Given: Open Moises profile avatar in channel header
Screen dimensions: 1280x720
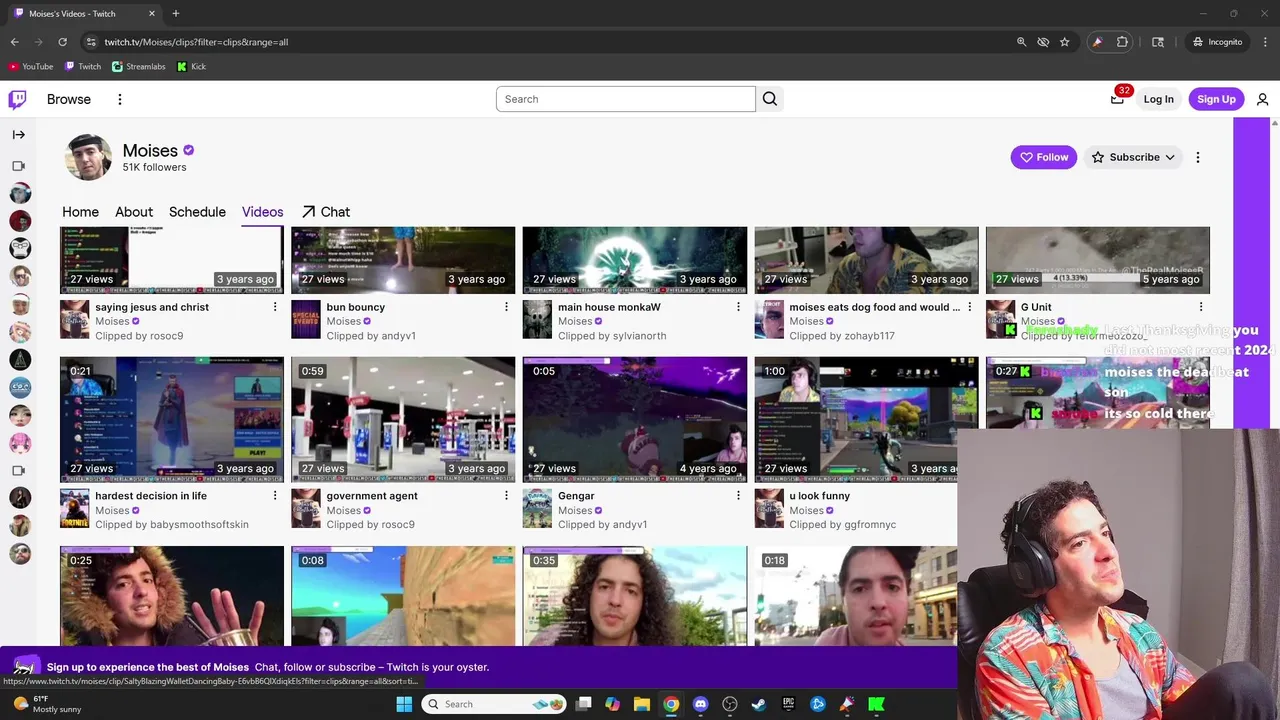Looking at the screenshot, I should (x=88, y=157).
